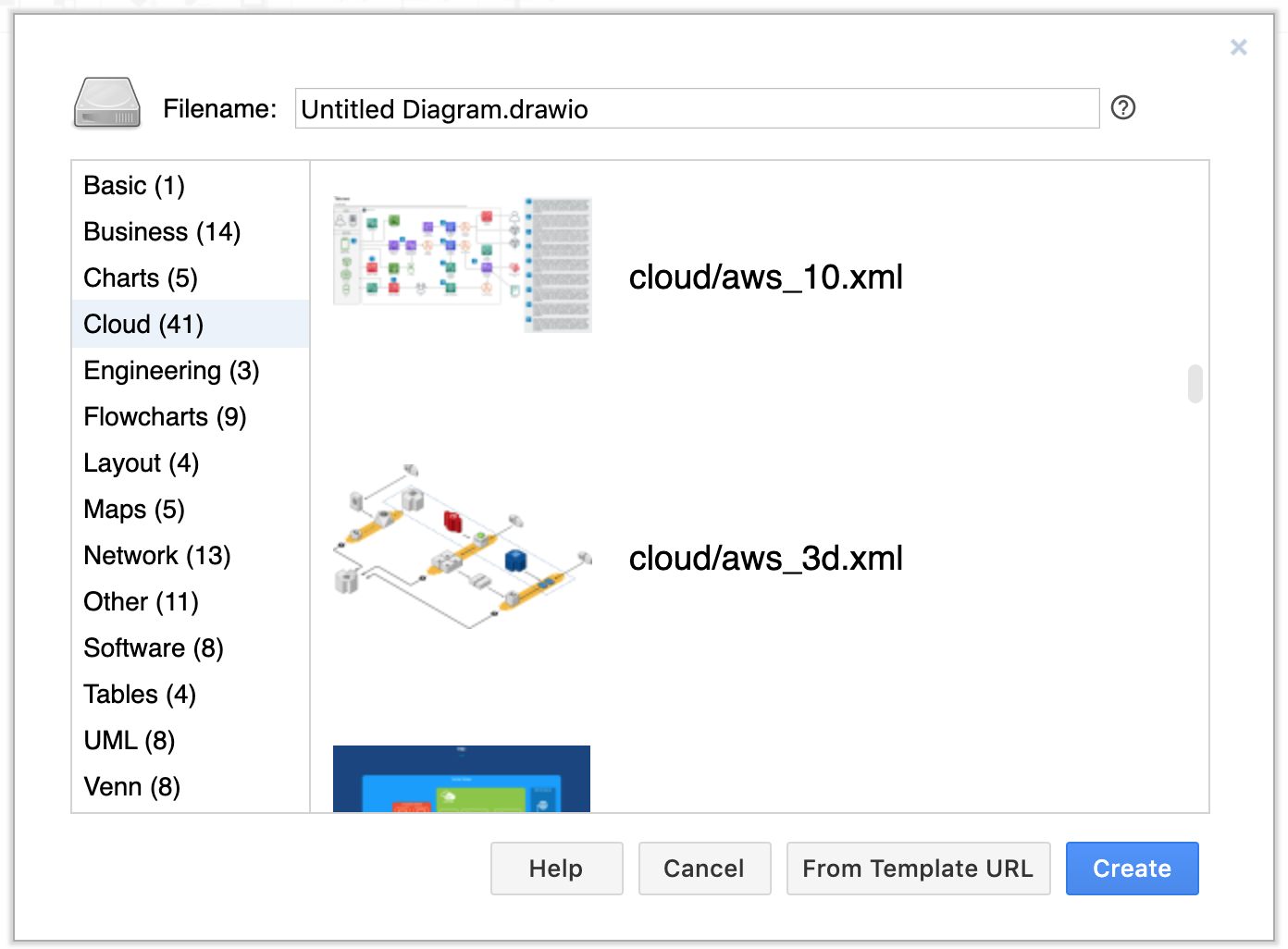Switch to the Charts category
This screenshot has width=1288, height=949.
coord(140,277)
